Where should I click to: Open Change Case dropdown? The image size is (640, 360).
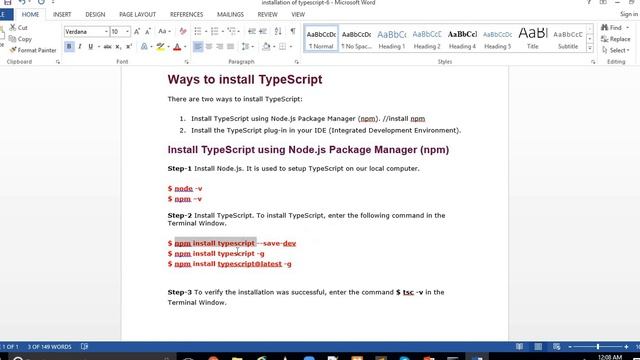coord(164,31)
